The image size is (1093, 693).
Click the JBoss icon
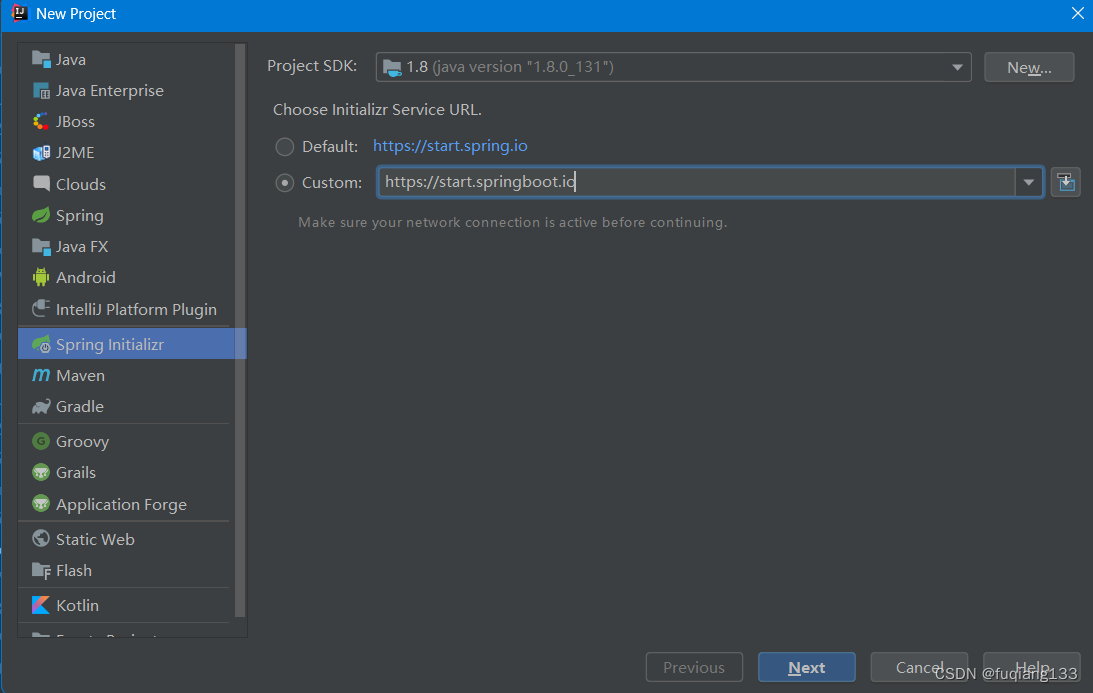point(41,121)
